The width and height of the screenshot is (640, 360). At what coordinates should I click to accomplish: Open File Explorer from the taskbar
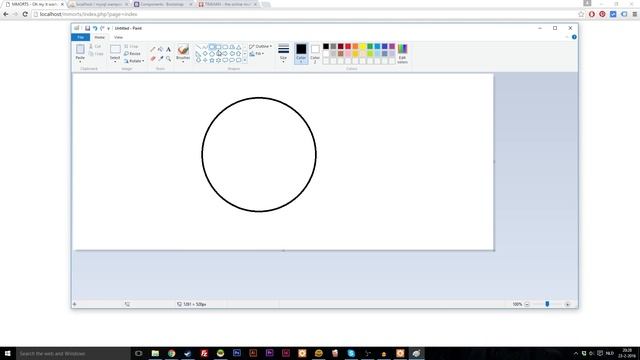click(x=155, y=353)
